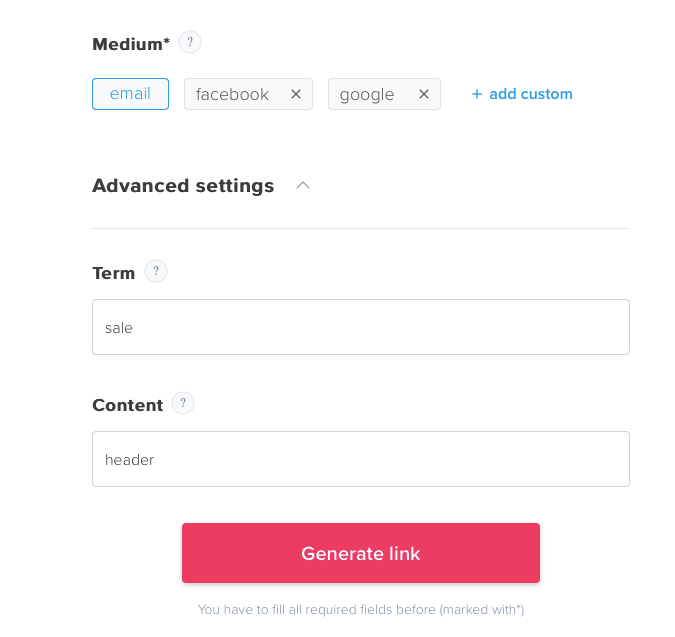
Task: Select the facebook medium option
Action: click(x=232, y=94)
